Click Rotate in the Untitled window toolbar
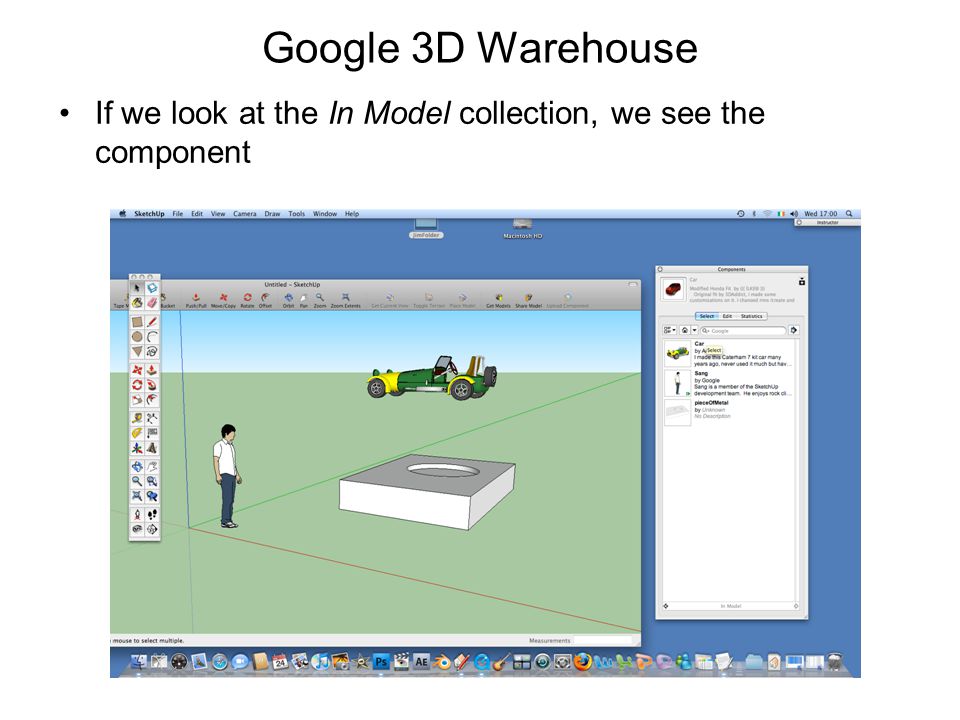The height and width of the screenshot is (720, 960). [247, 300]
